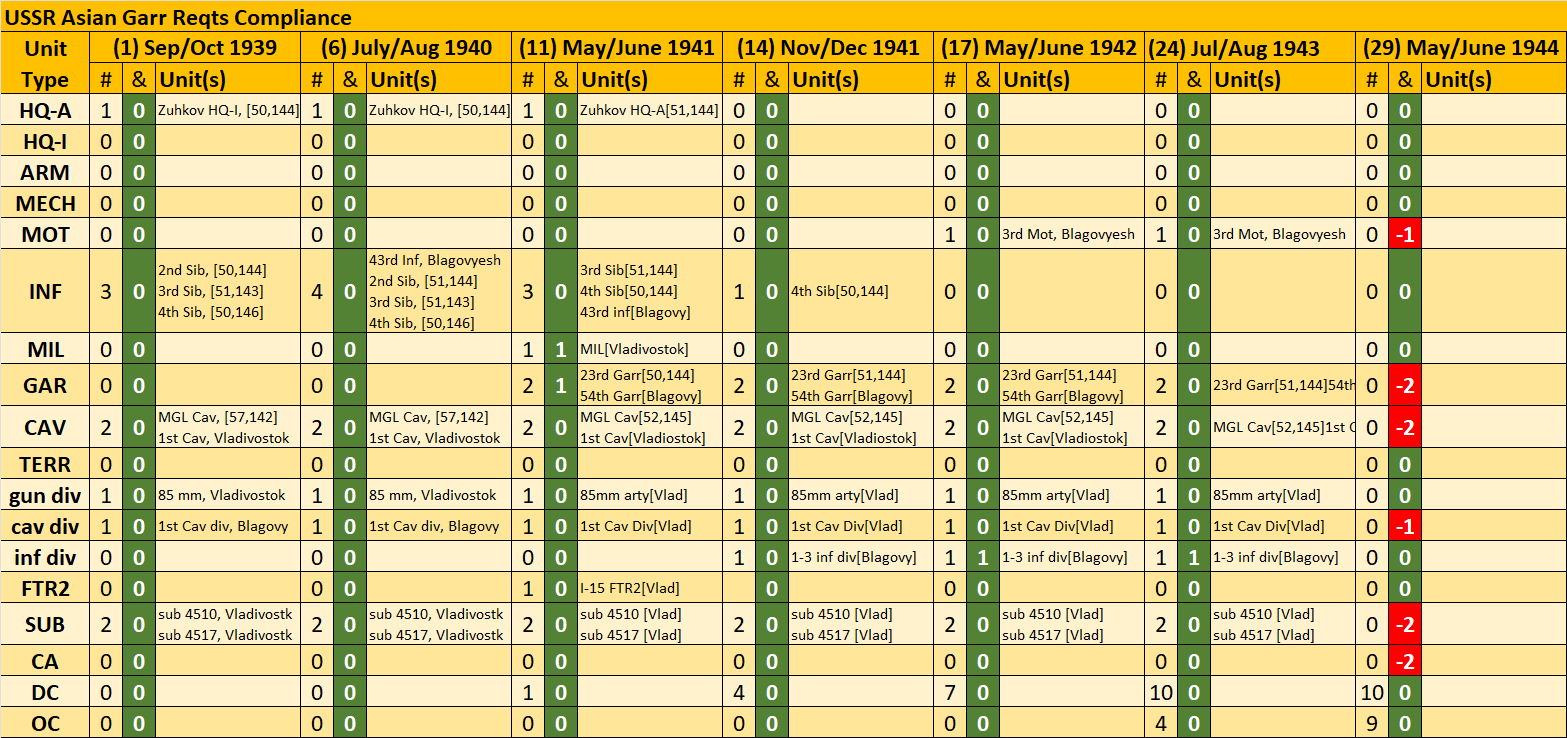This screenshot has height=738, width=1567.
Task: Select the 'MOT' row label
Action: pos(46,234)
